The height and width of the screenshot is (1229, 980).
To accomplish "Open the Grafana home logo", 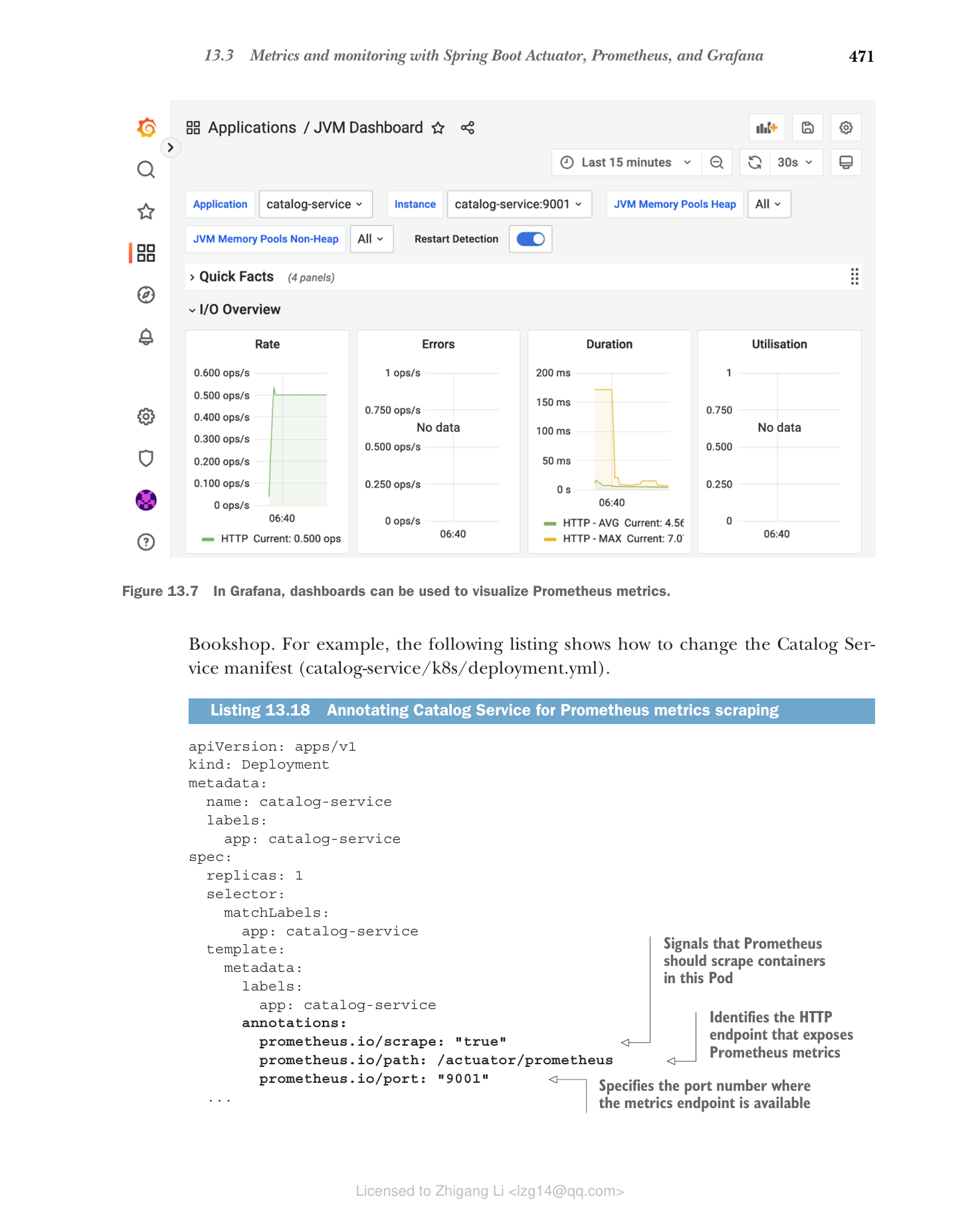I will coord(146,128).
